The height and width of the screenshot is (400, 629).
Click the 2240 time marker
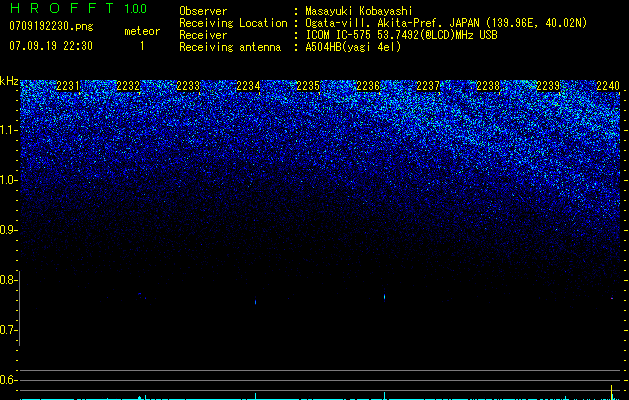coord(608,86)
